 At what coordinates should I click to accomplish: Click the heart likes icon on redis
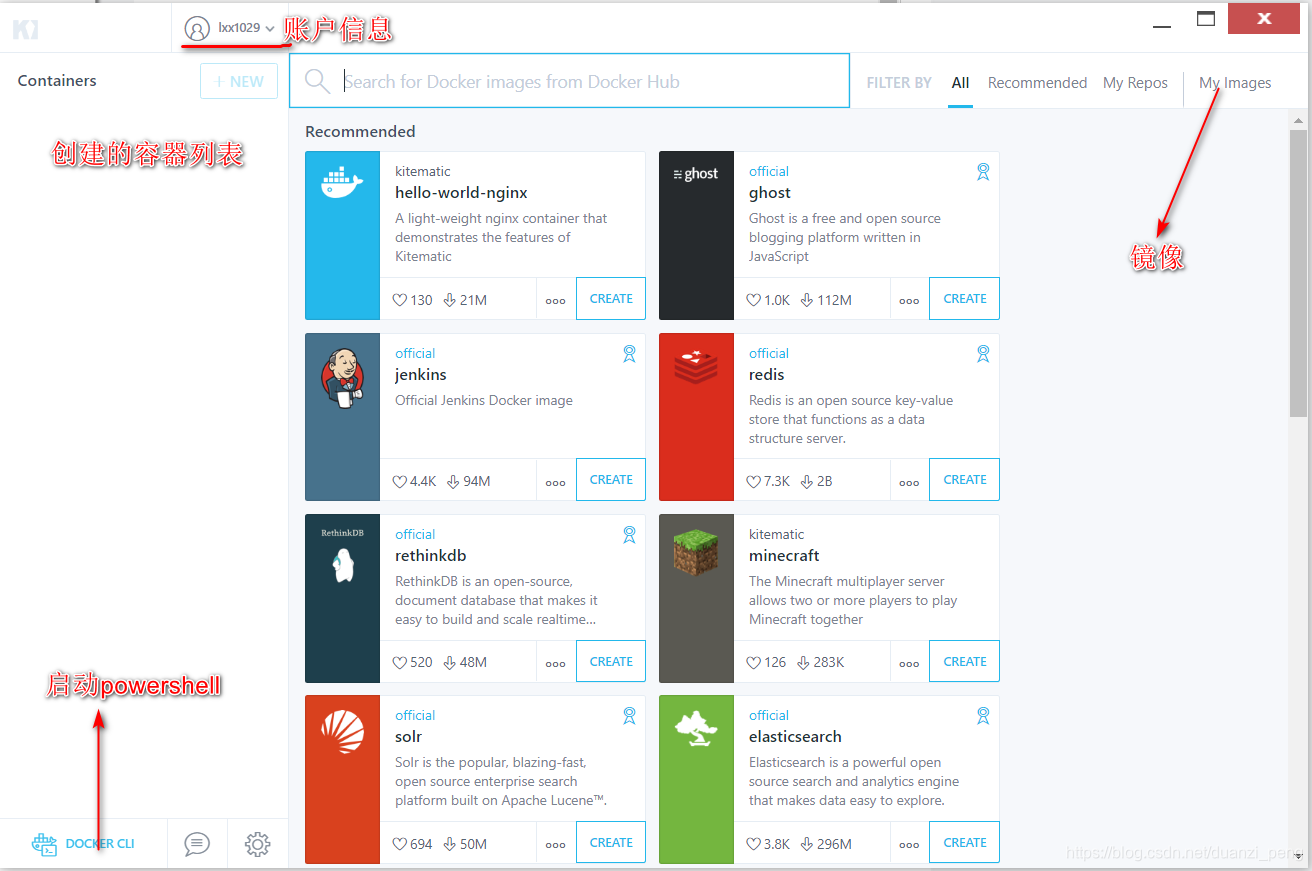[754, 482]
